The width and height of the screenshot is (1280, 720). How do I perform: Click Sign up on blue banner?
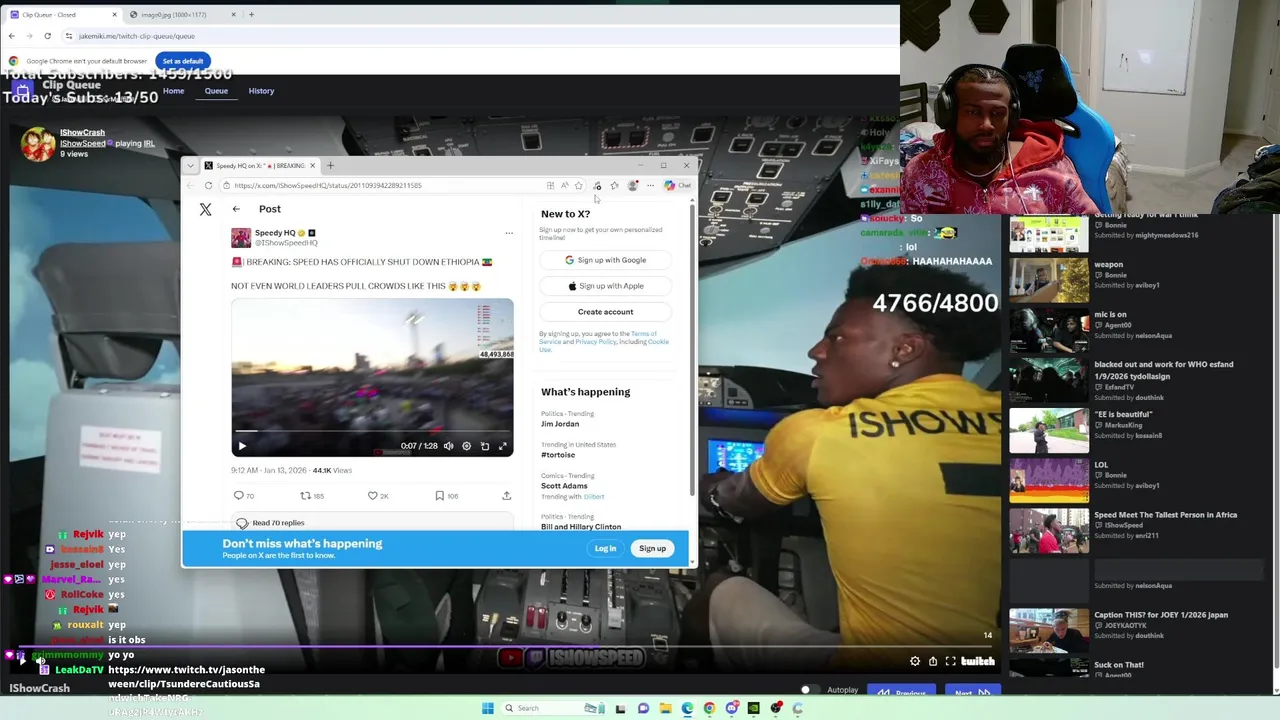tap(652, 548)
